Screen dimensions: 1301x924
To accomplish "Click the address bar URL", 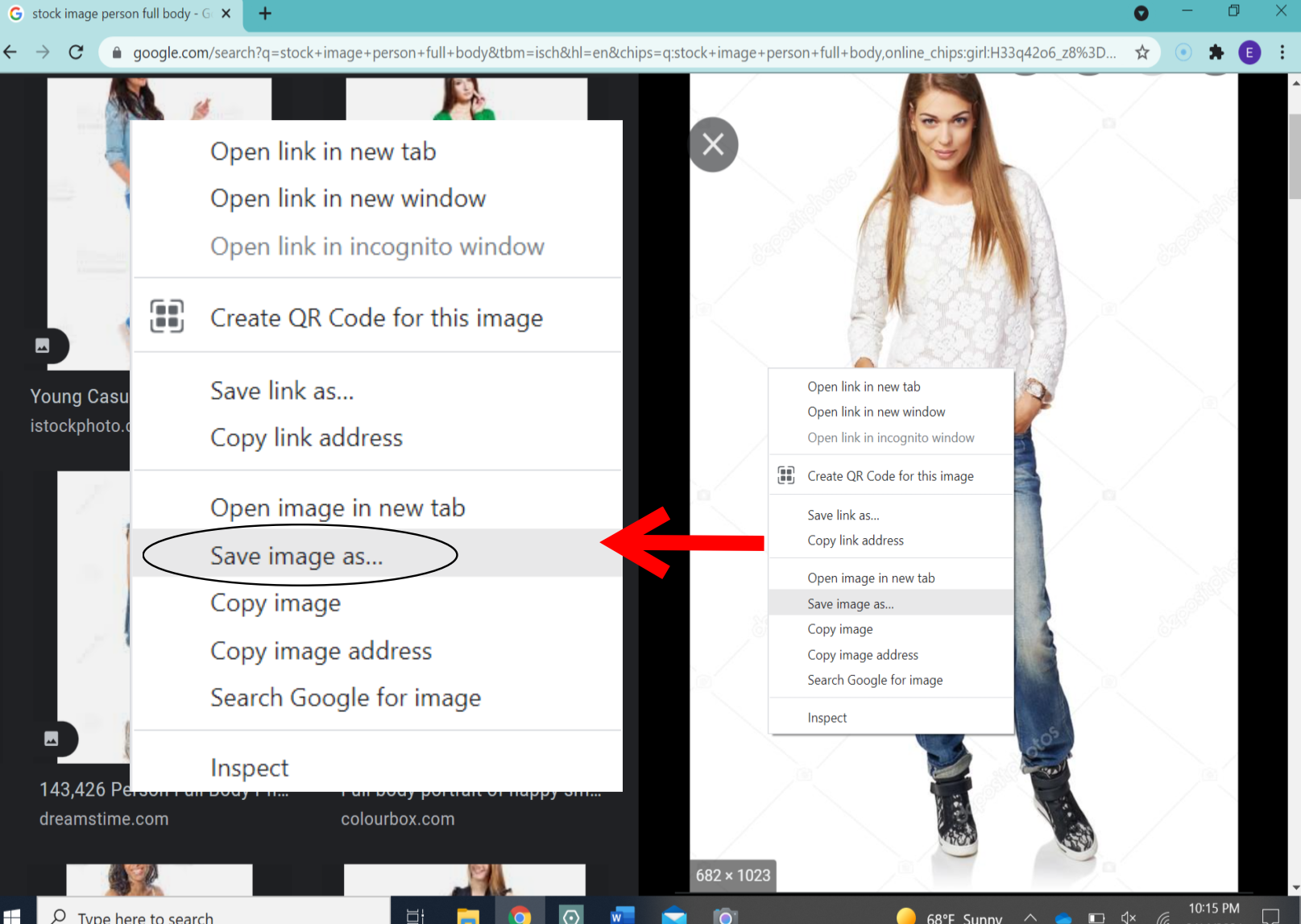I will pyautogui.click(x=624, y=53).
